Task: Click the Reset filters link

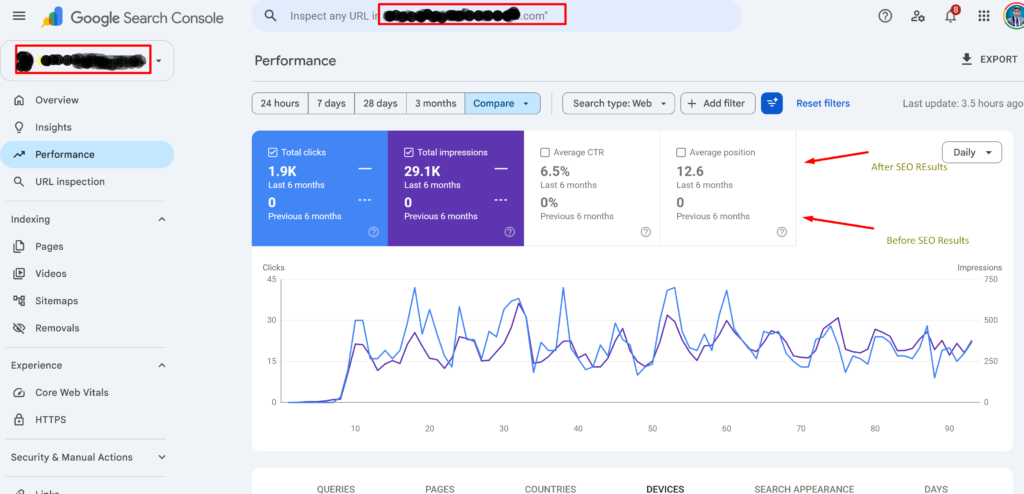Action: (x=823, y=103)
